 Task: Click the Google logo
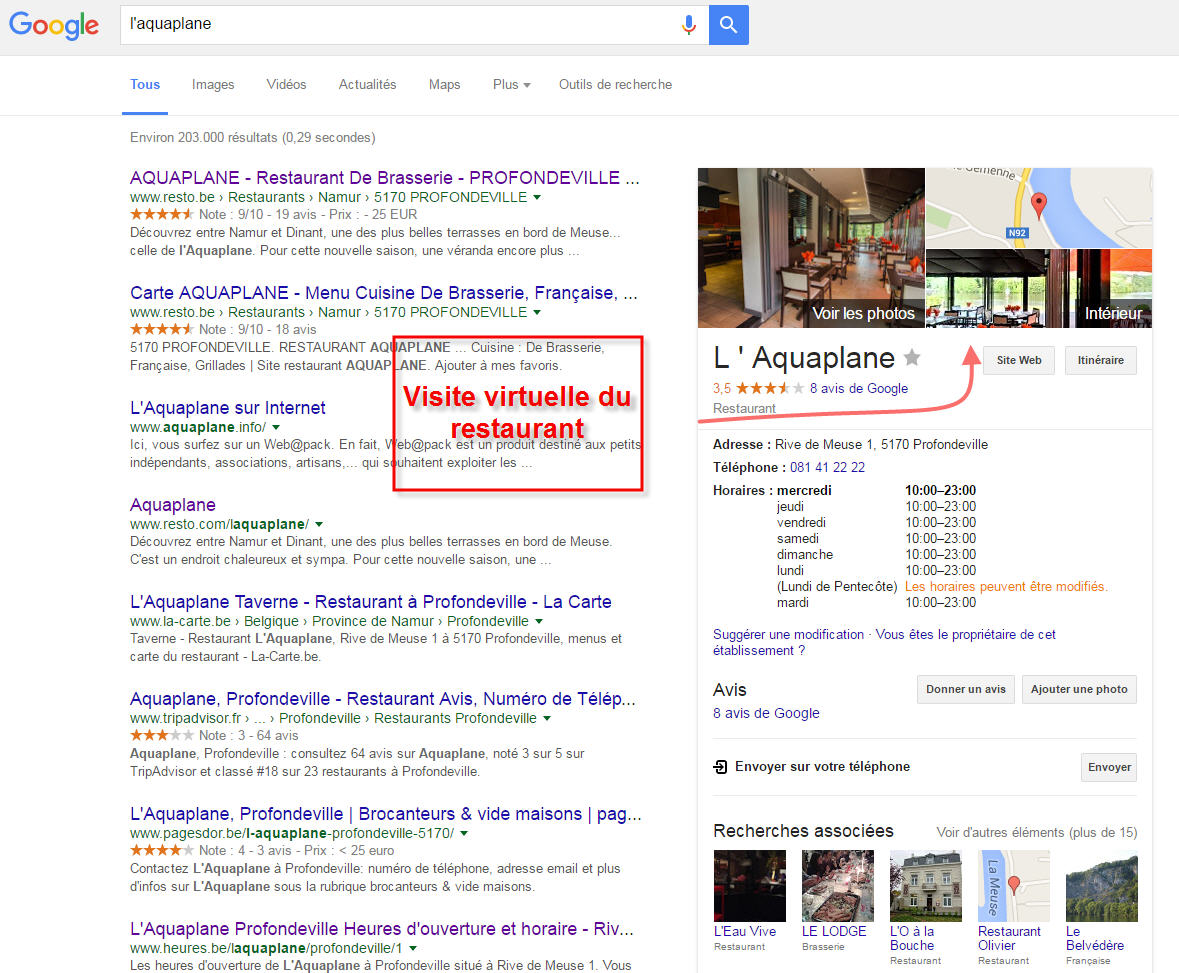[53, 25]
